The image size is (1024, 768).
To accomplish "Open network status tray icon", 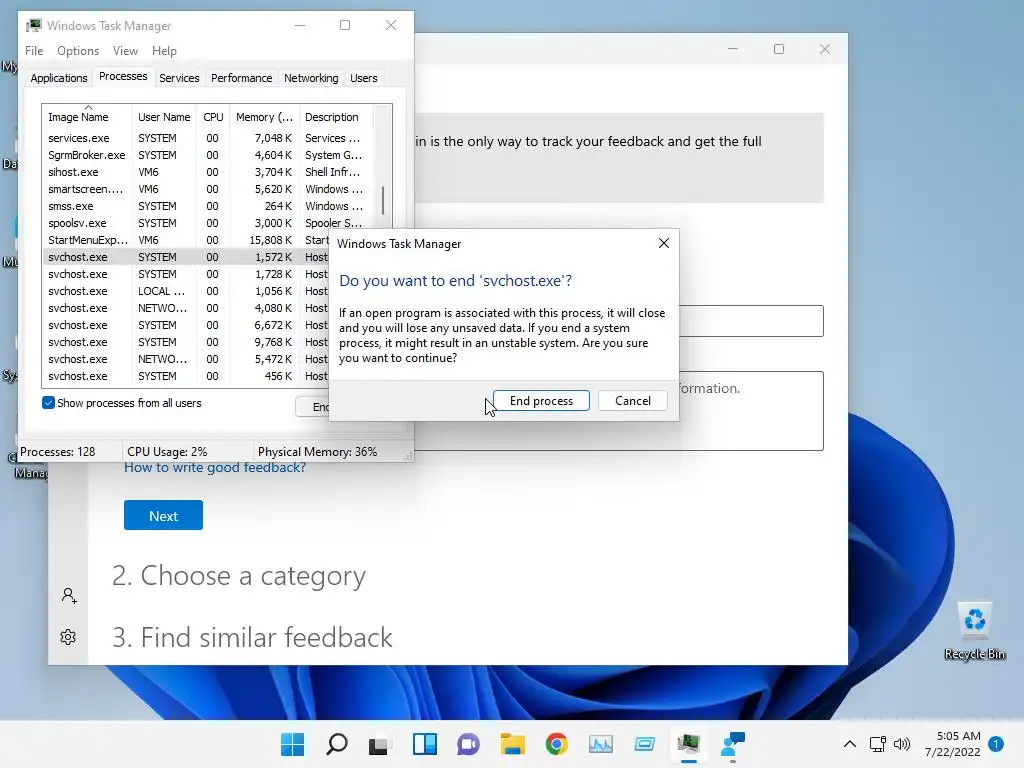I will [x=878, y=744].
